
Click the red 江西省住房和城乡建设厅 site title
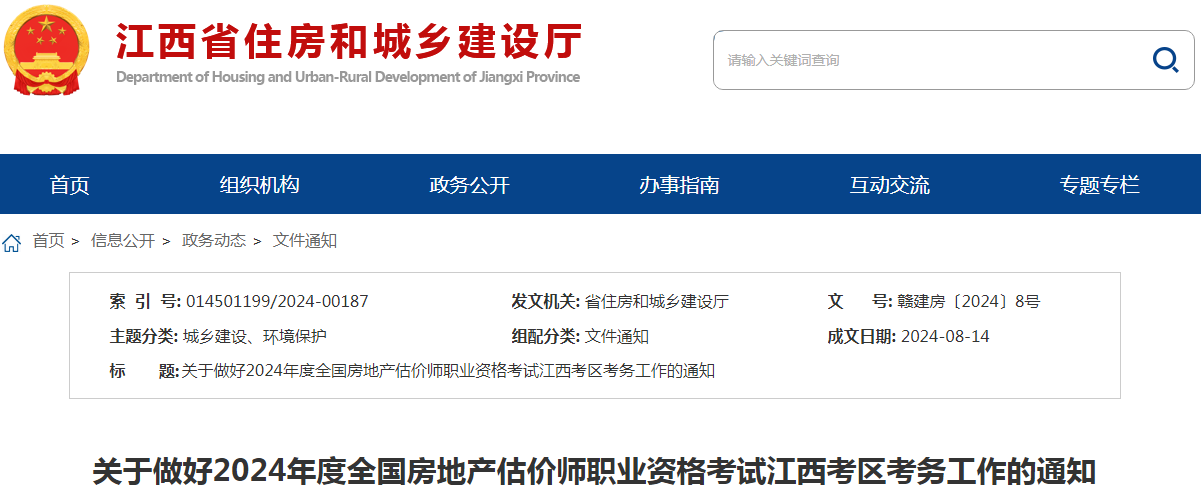click(348, 42)
